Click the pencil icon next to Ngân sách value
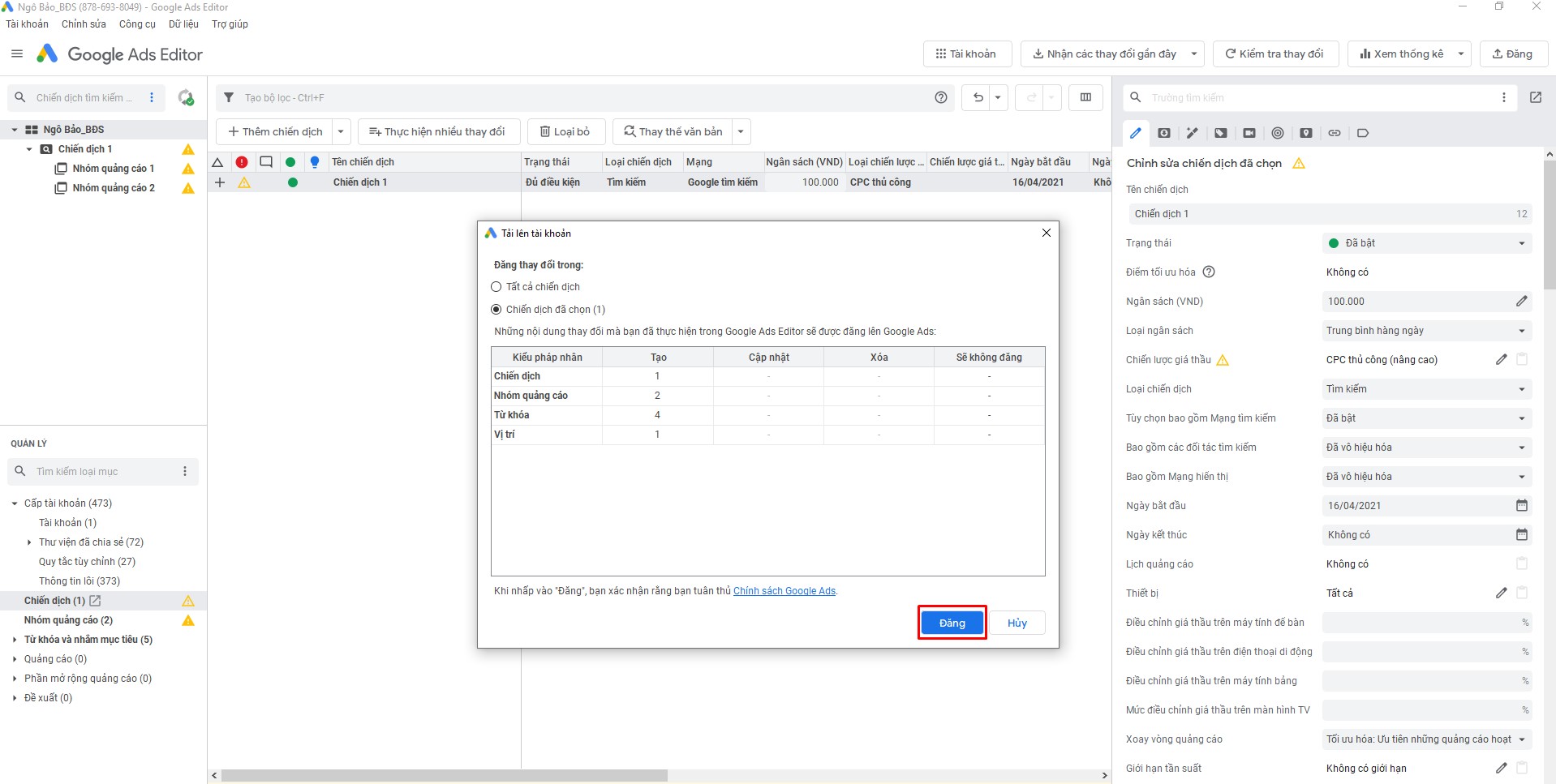This screenshot has height=784, width=1556. [x=1521, y=302]
